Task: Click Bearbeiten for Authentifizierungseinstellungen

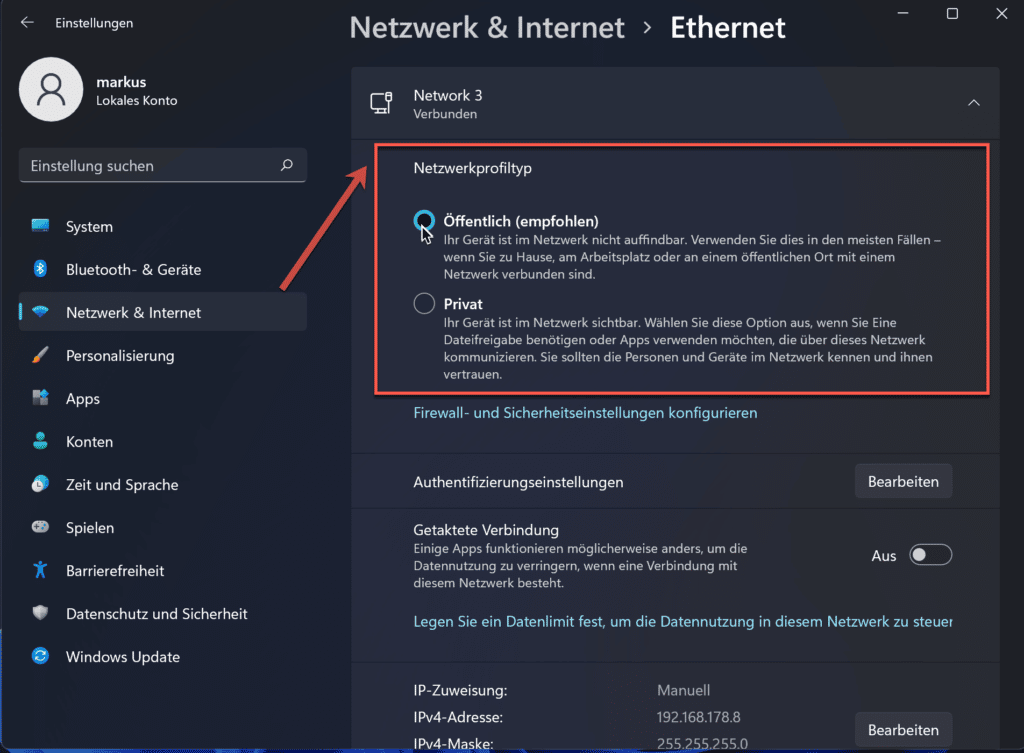Action: [x=903, y=481]
